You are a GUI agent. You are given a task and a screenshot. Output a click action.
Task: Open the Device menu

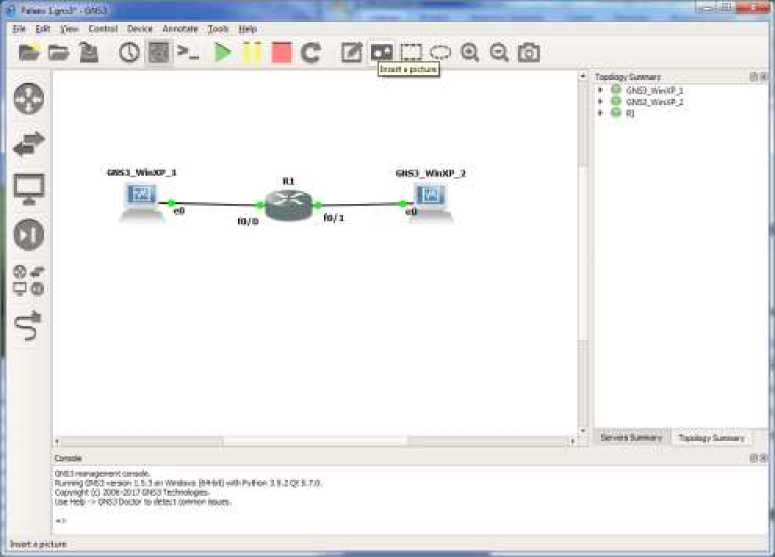pos(140,29)
